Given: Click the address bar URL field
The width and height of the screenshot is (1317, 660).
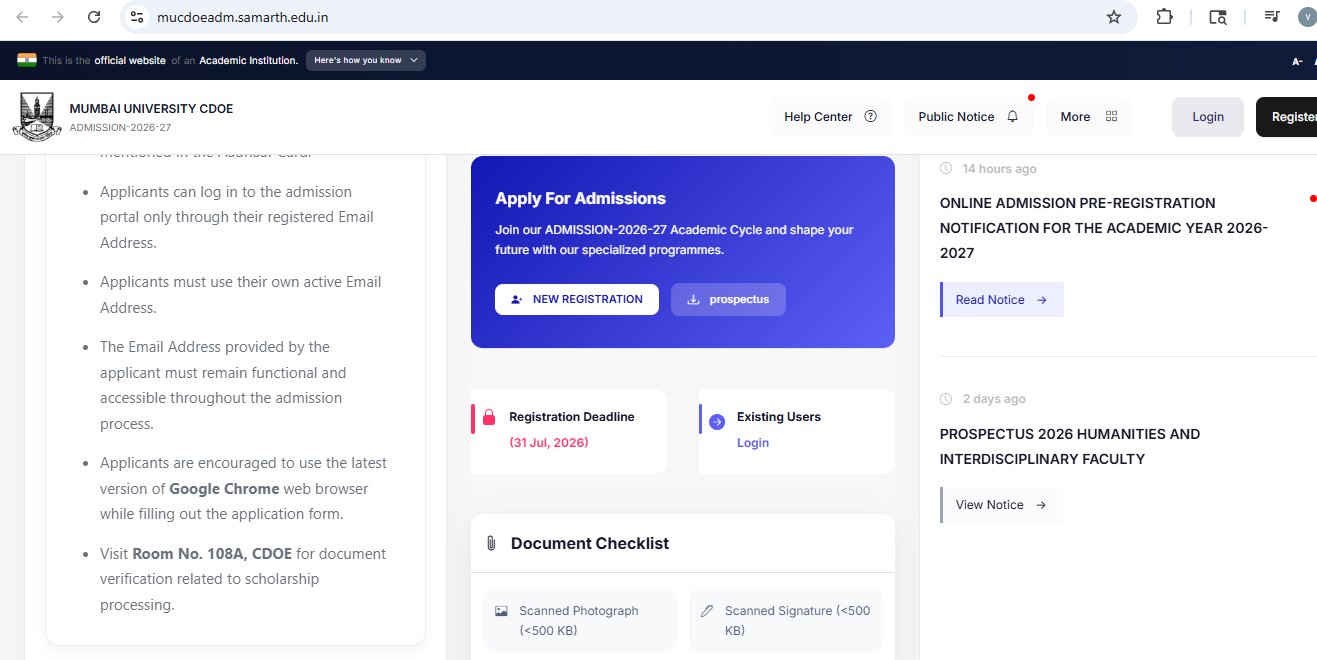Looking at the screenshot, I should tap(620, 17).
